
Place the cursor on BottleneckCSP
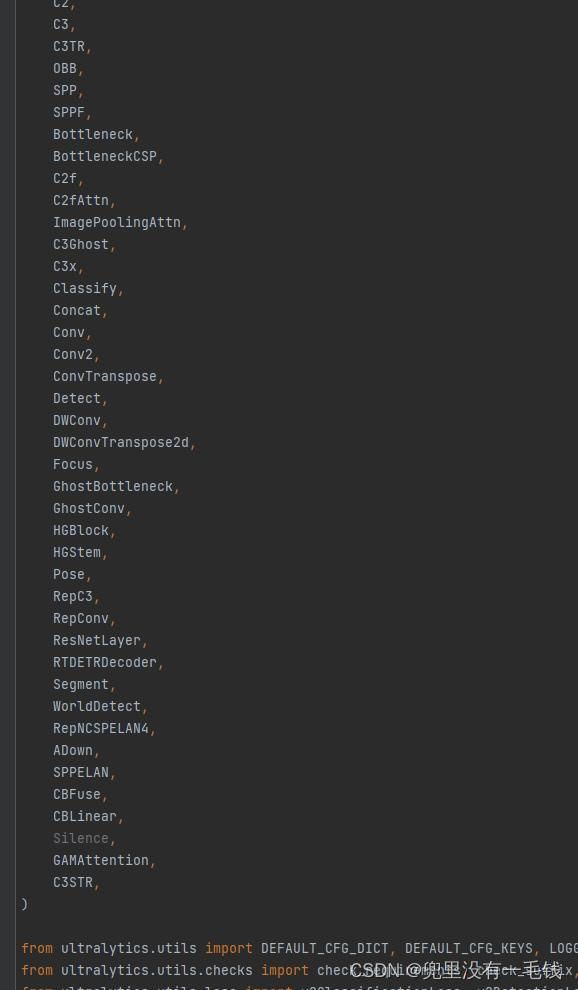coord(105,157)
